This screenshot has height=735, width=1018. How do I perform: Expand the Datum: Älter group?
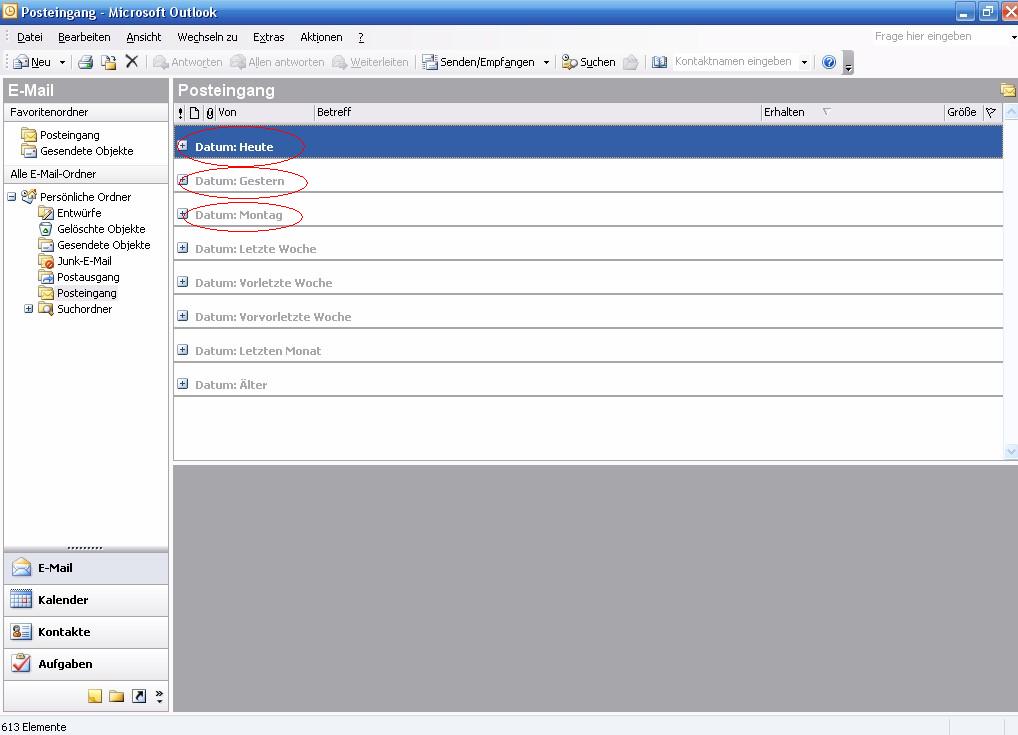coord(183,384)
